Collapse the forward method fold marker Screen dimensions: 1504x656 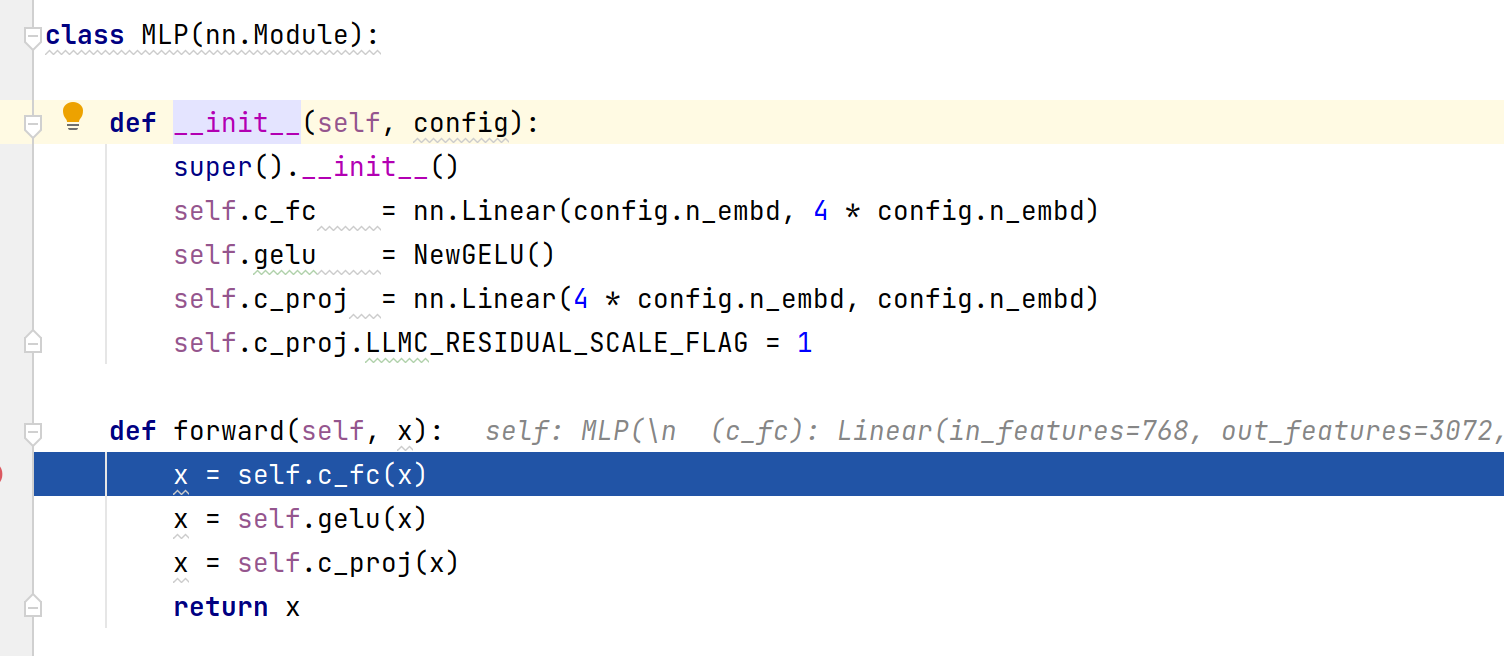(32, 432)
